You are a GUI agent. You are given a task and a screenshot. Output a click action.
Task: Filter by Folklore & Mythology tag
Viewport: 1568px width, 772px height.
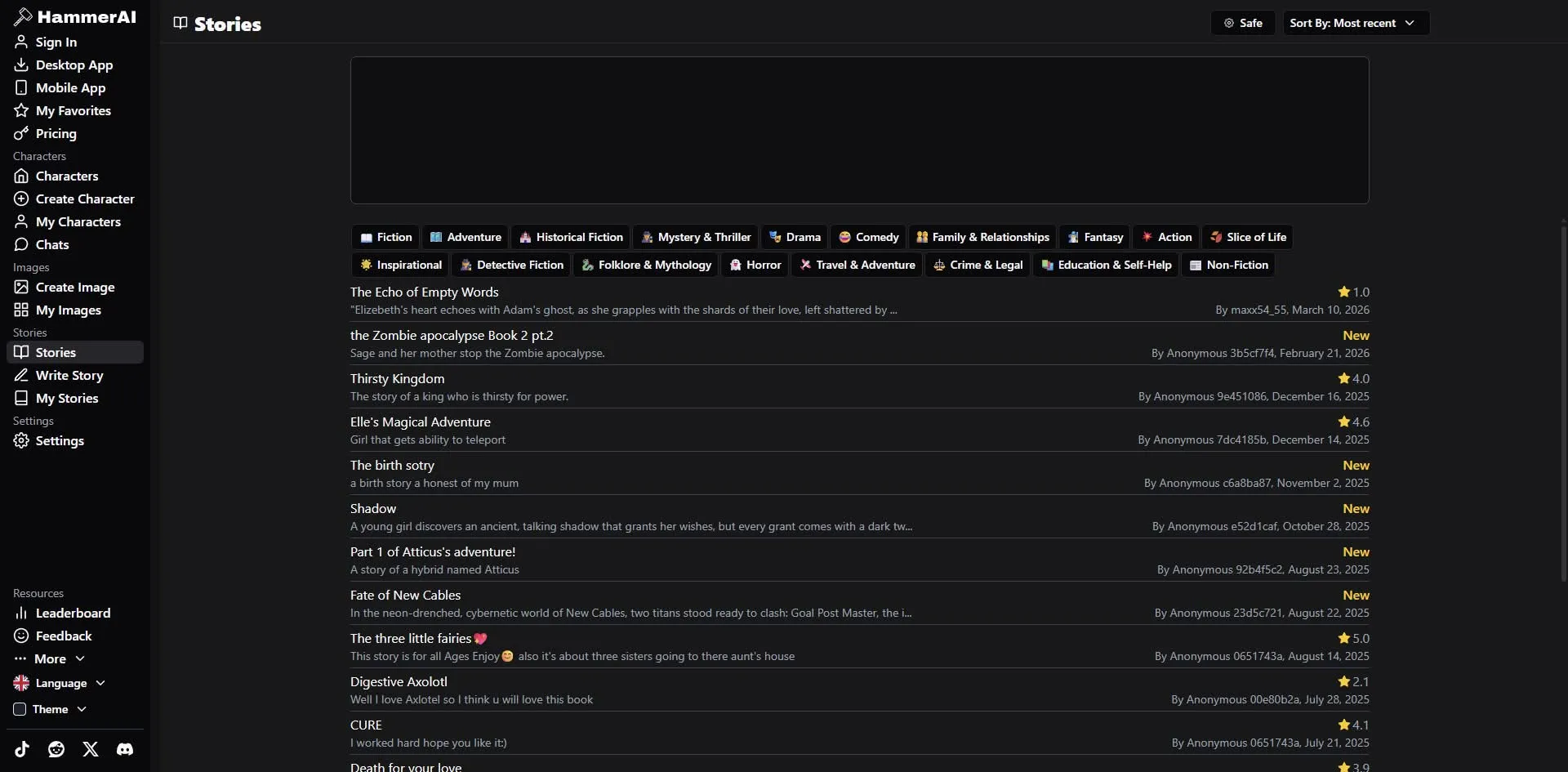click(645, 265)
